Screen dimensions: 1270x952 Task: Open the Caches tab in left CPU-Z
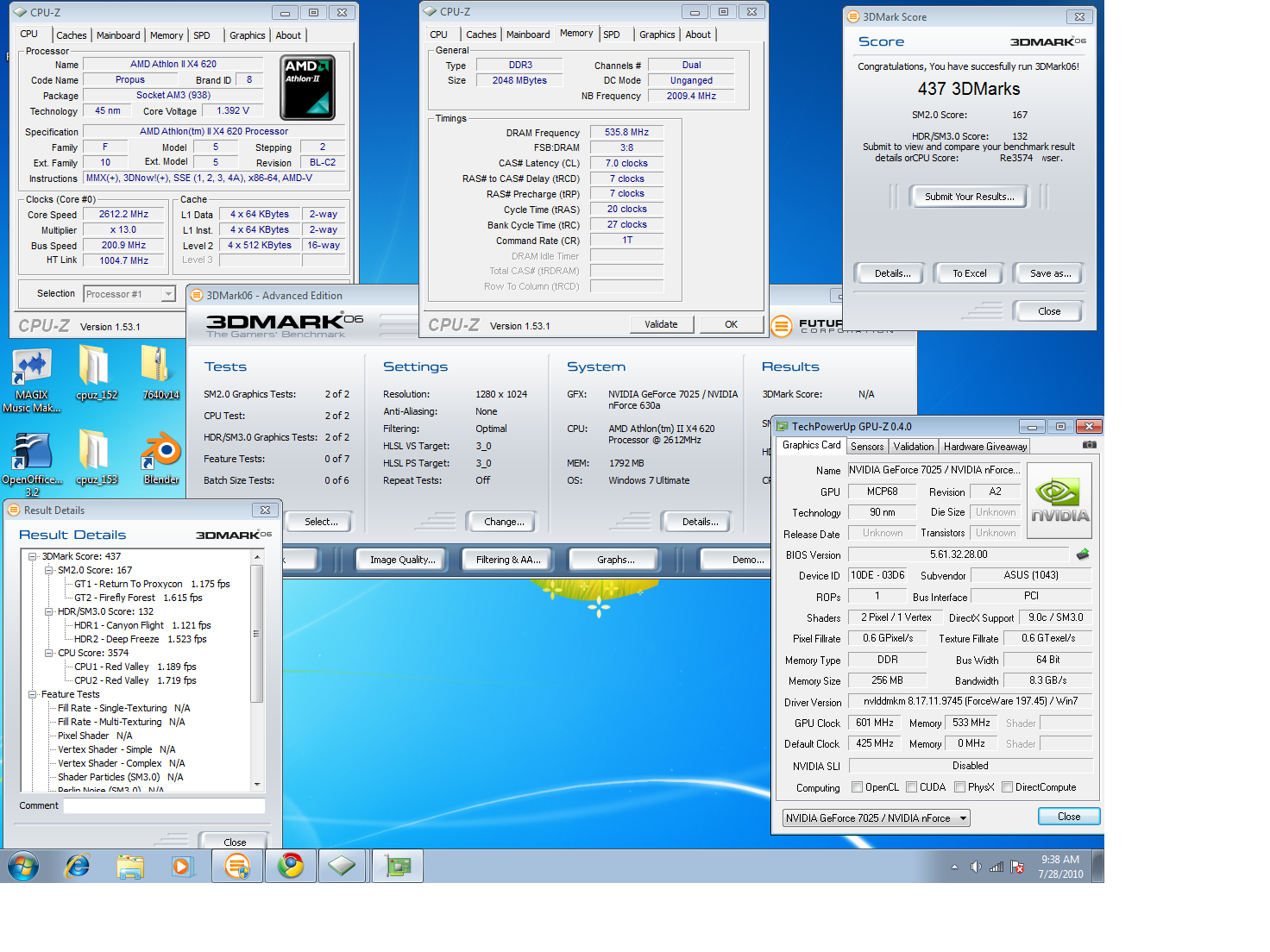point(72,35)
